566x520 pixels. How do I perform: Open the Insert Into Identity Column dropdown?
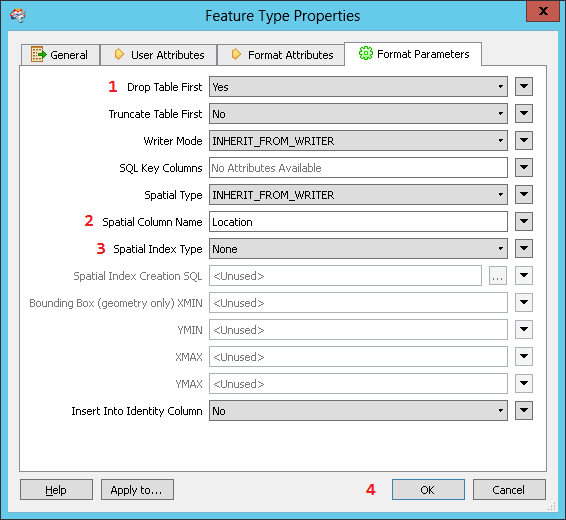358,411
